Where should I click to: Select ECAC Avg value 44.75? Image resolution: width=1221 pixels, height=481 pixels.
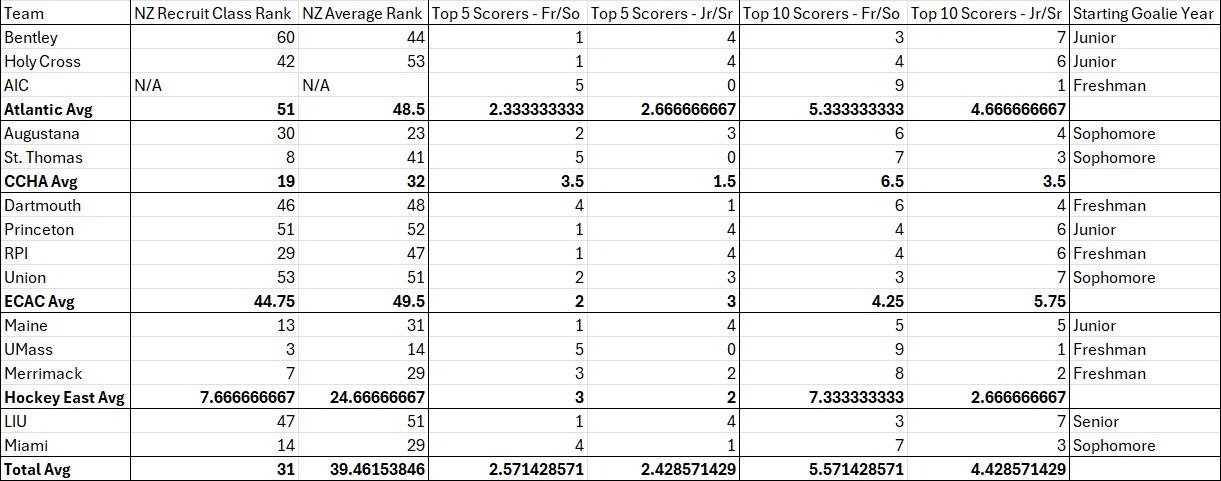coord(215,302)
